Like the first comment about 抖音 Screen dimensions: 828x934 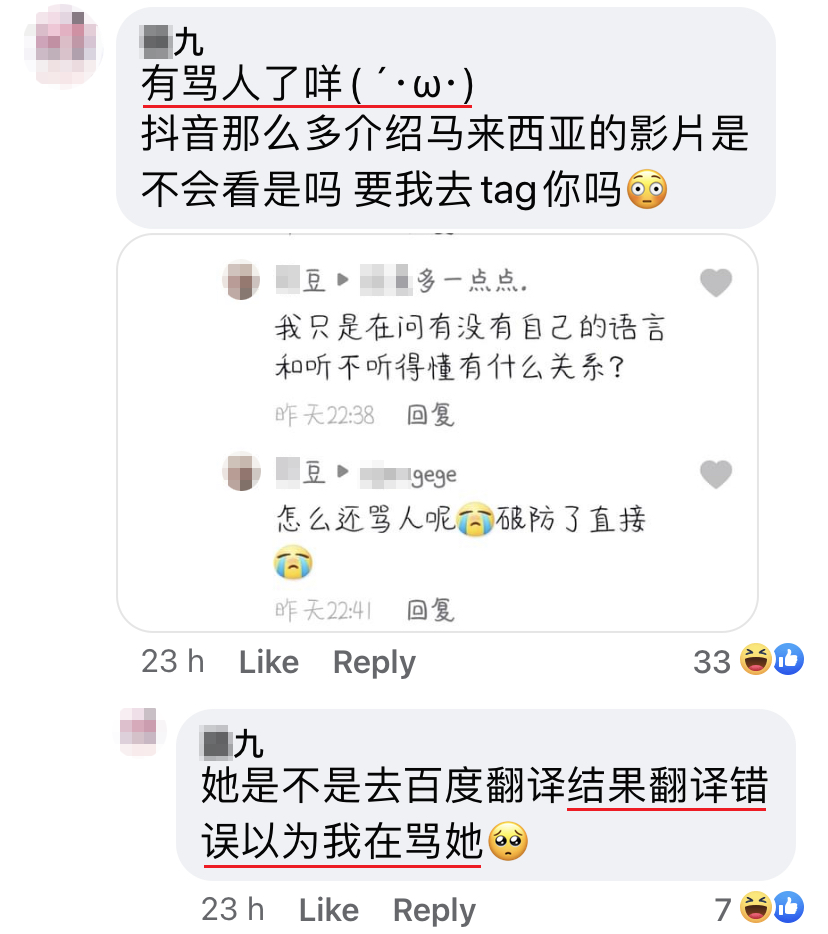coord(269,662)
